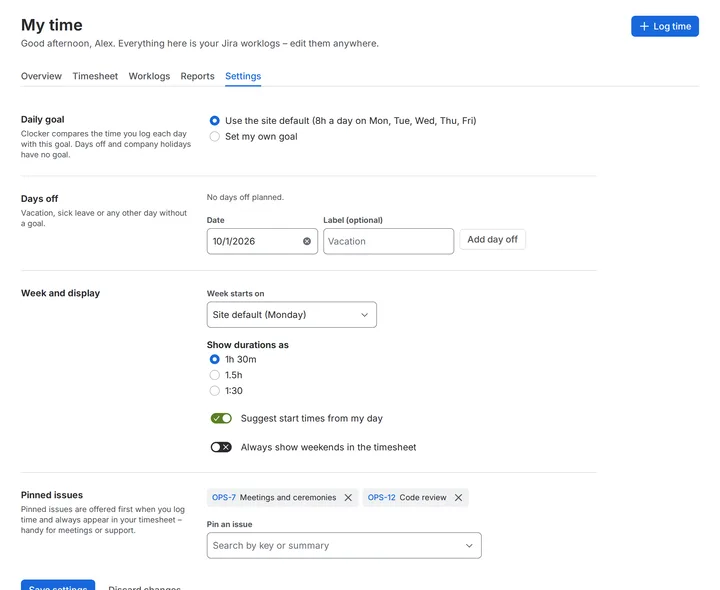This screenshot has width=720, height=590.
Task: Click Discard changes
Action: coord(144,587)
